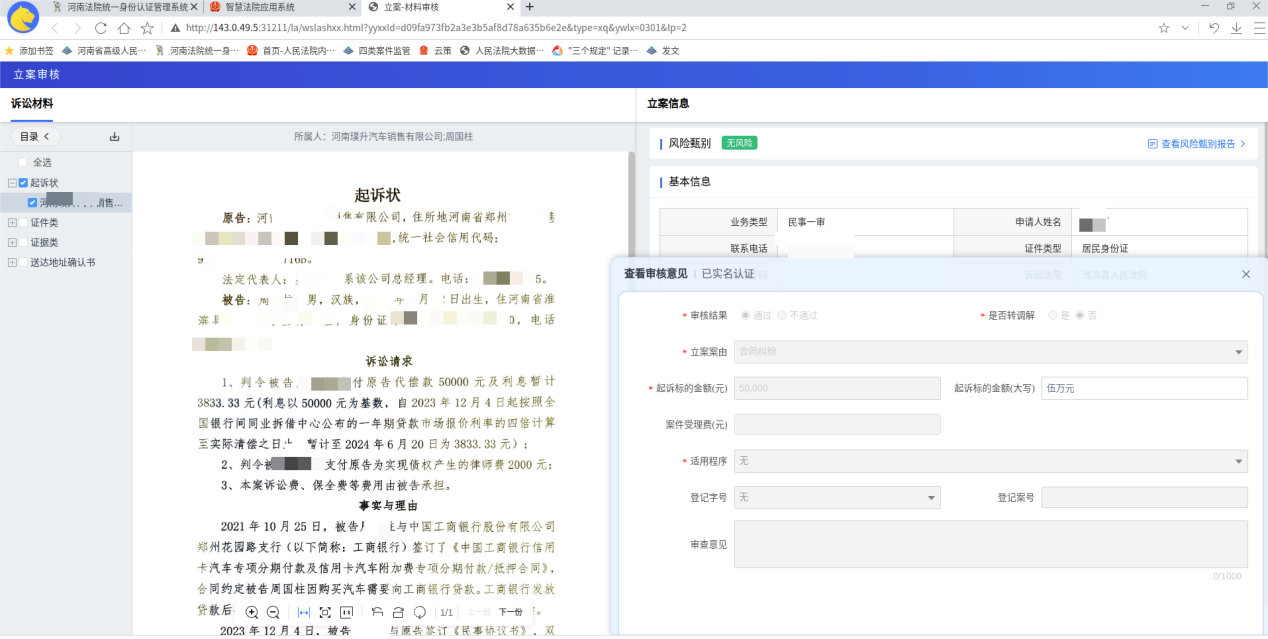Click the browser address bar URL

(436, 28)
